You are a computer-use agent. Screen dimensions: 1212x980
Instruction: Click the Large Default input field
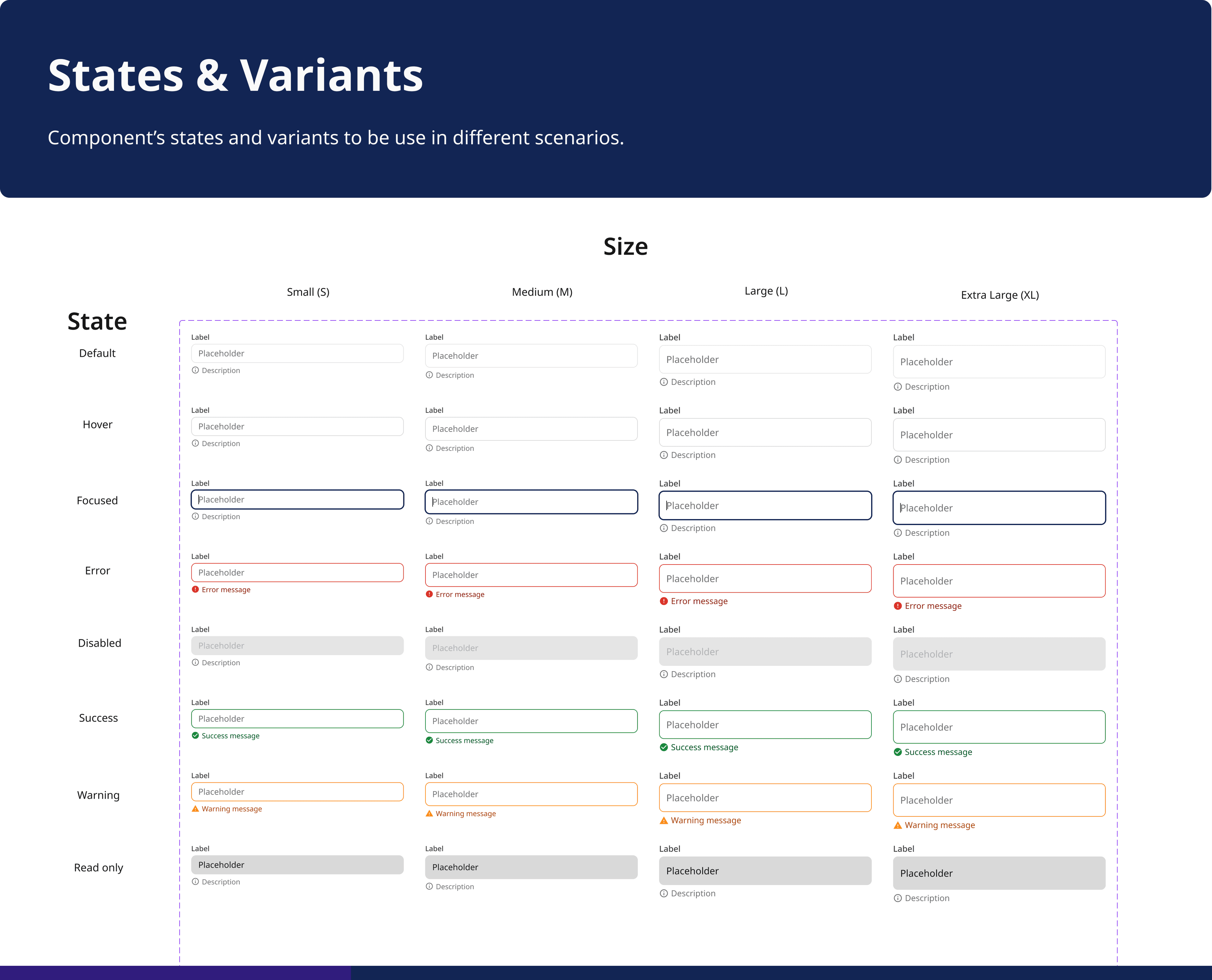(x=765, y=360)
